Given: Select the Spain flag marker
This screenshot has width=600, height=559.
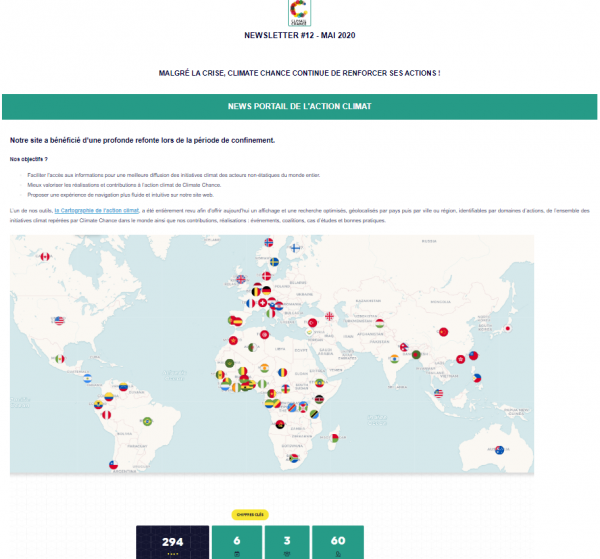Looking at the screenshot, I should (x=238, y=322).
